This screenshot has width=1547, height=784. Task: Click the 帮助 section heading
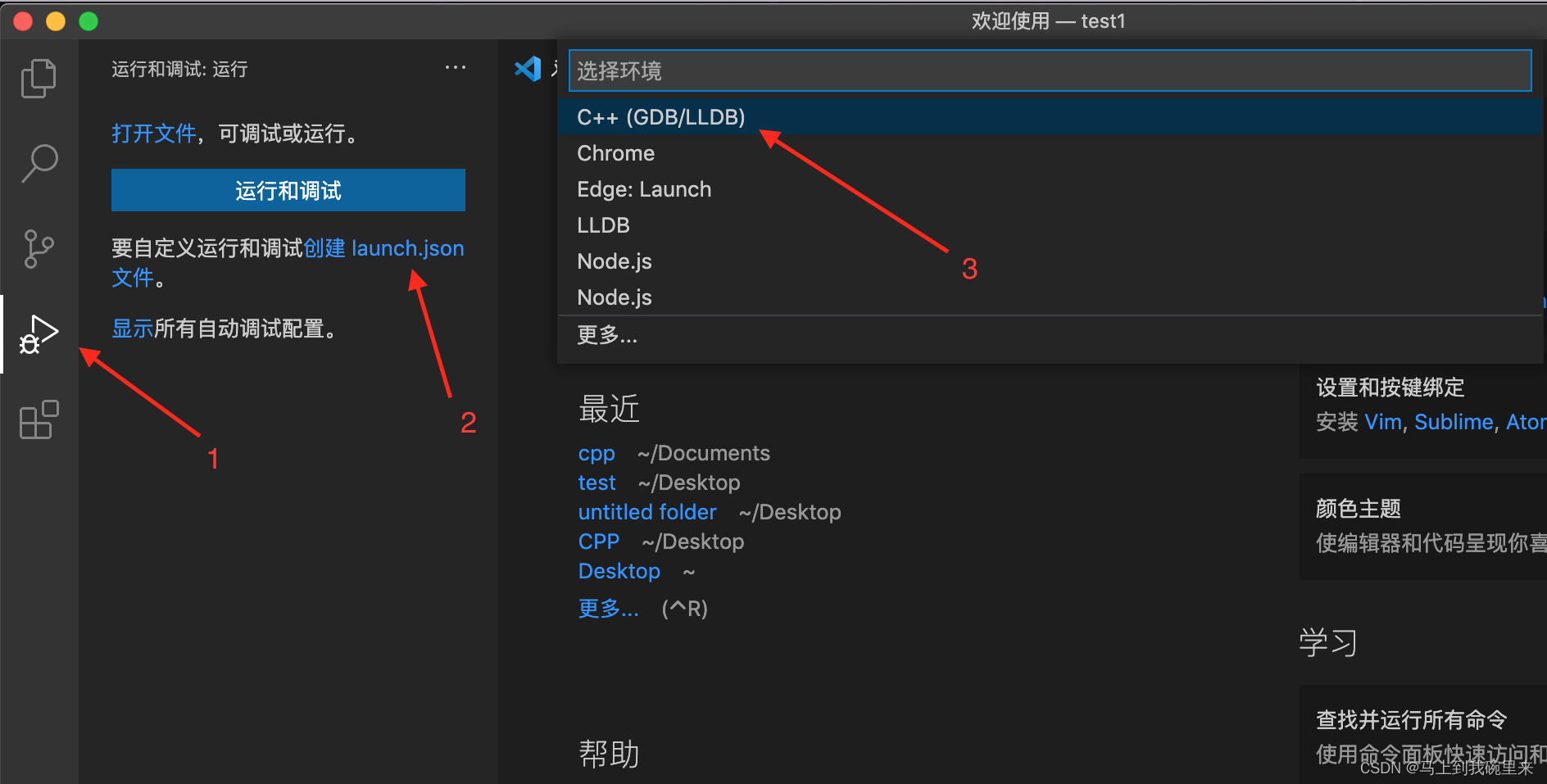click(x=609, y=754)
